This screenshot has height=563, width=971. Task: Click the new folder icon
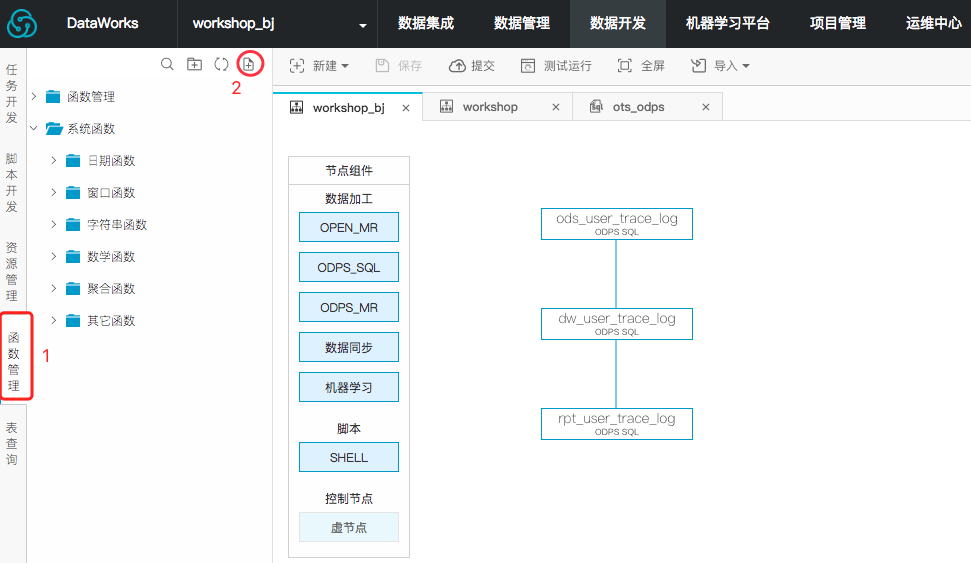click(x=194, y=64)
